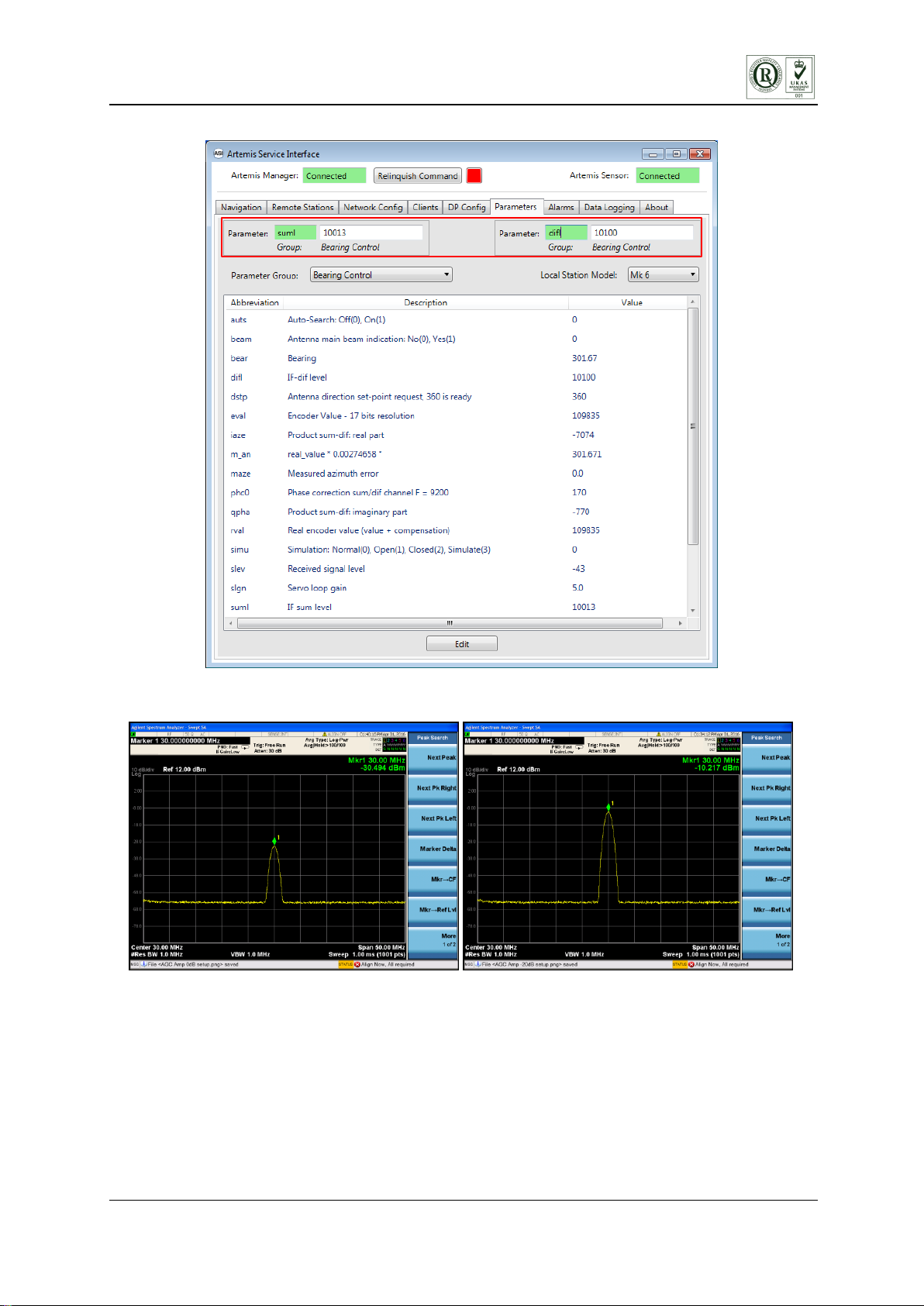
Task: Click the parameter name field containing suml
Action: [x=295, y=233]
